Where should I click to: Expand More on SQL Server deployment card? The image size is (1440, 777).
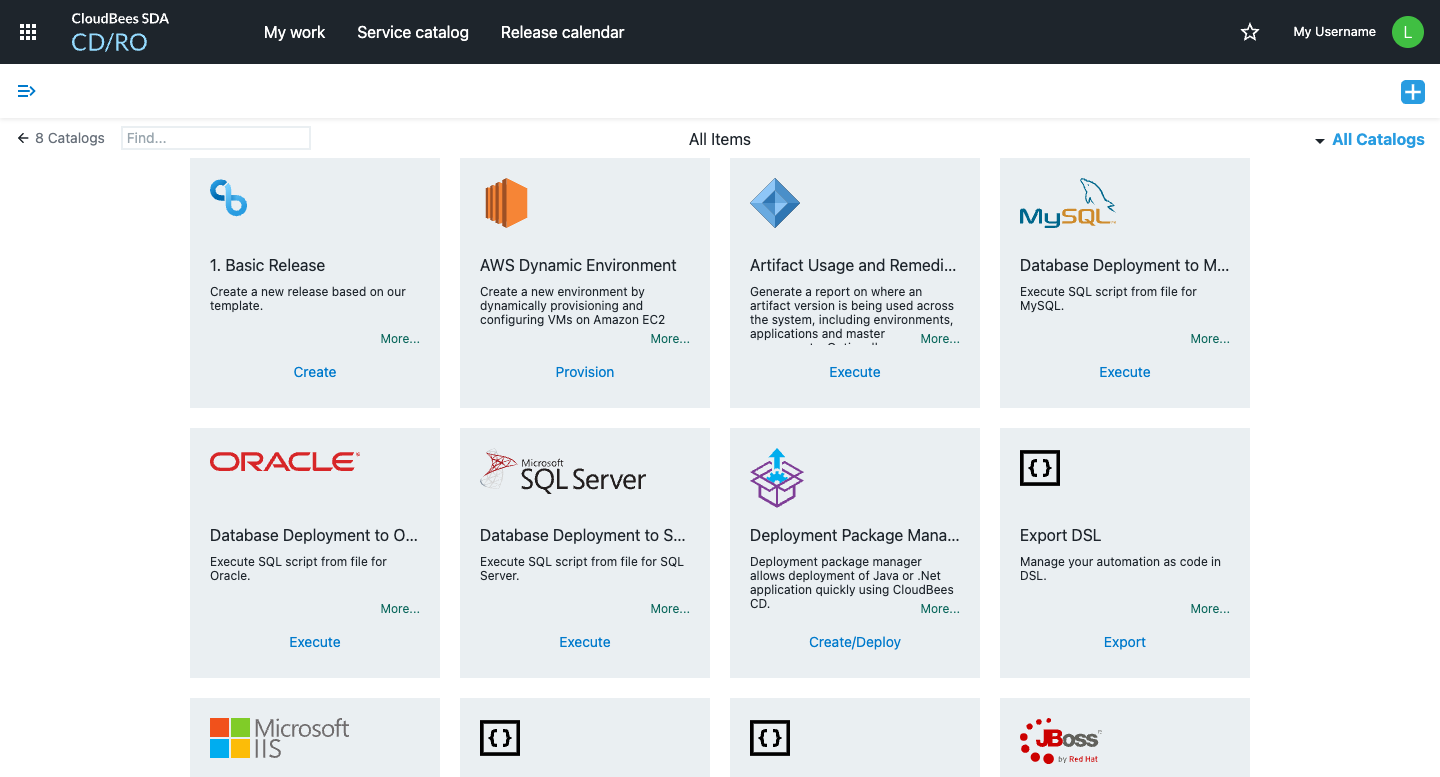point(670,609)
